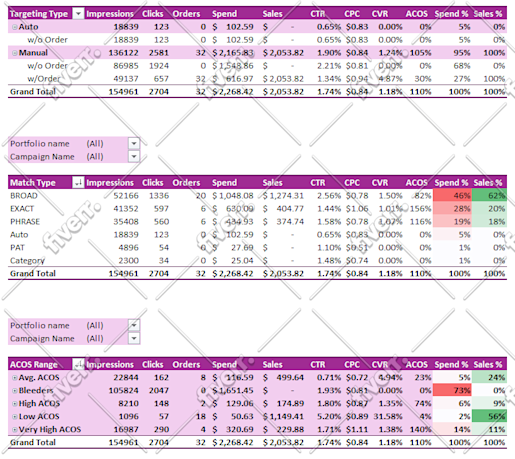Click PAT impressions value 4896
515x459 pixels.
point(128,248)
